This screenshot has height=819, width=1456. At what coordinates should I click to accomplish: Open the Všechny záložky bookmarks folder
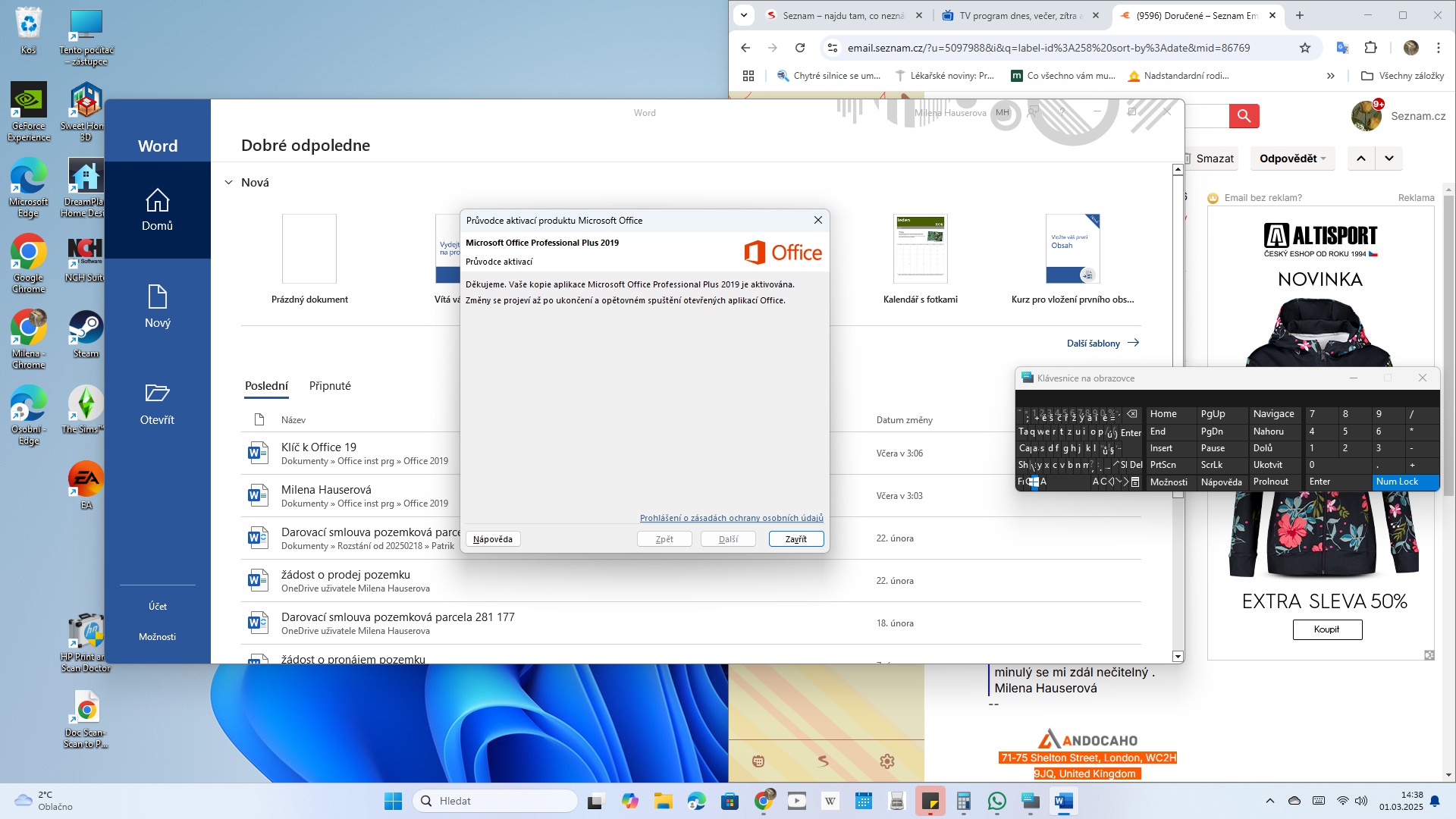1402,76
